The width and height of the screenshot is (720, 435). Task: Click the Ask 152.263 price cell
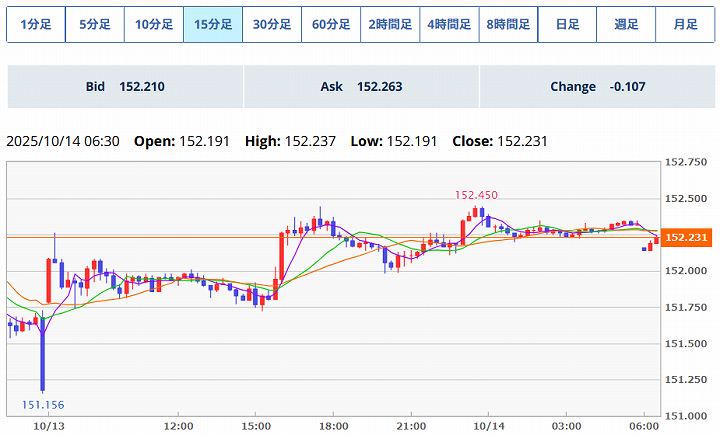click(361, 87)
